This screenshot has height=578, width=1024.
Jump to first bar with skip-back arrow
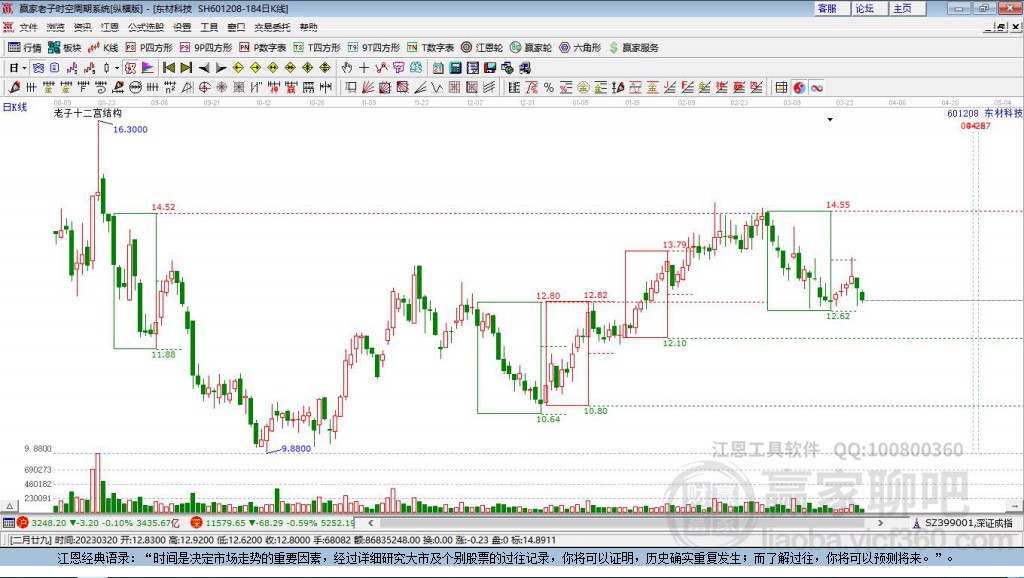[168, 67]
